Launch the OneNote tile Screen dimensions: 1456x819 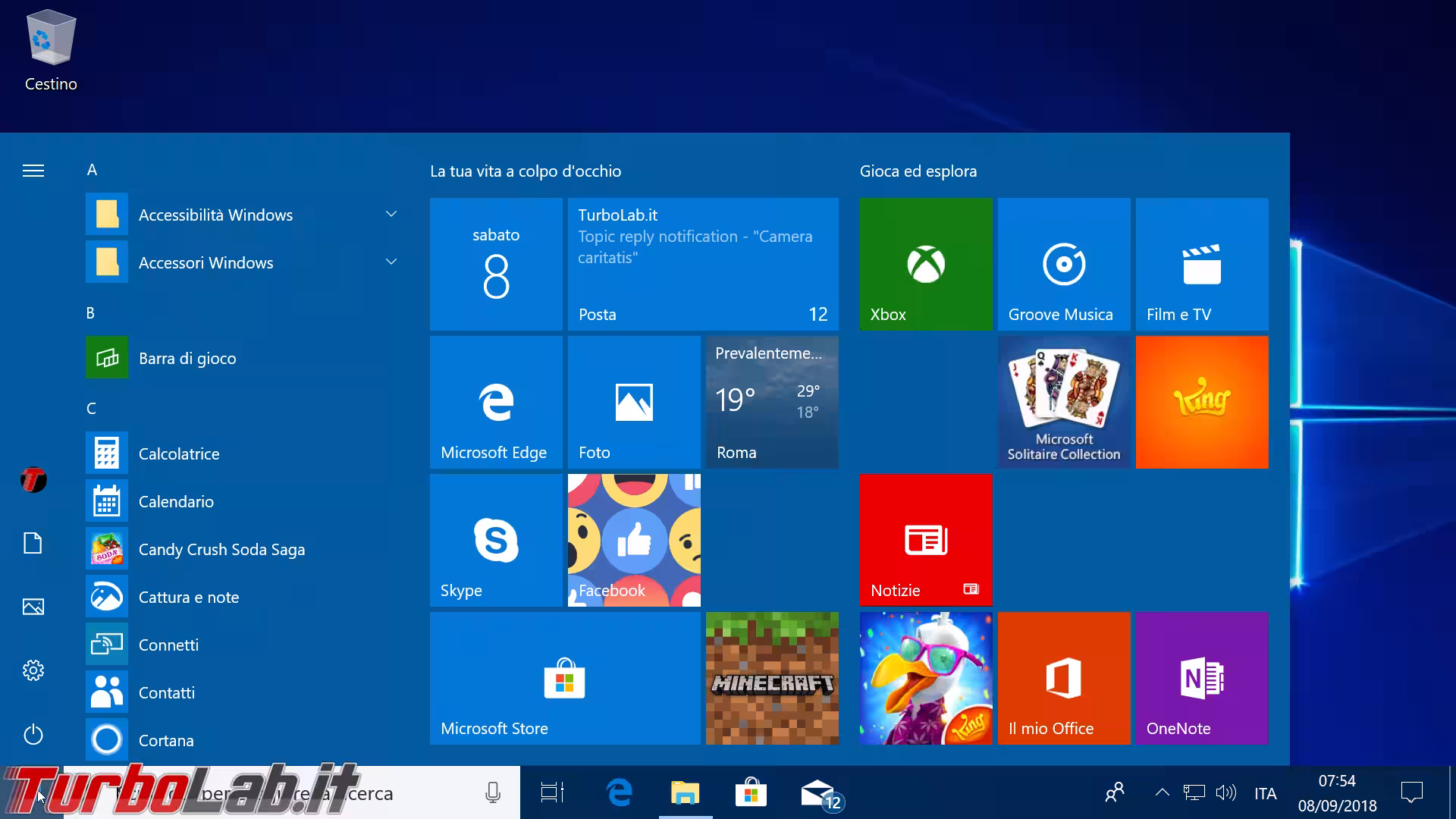(x=1201, y=678)
